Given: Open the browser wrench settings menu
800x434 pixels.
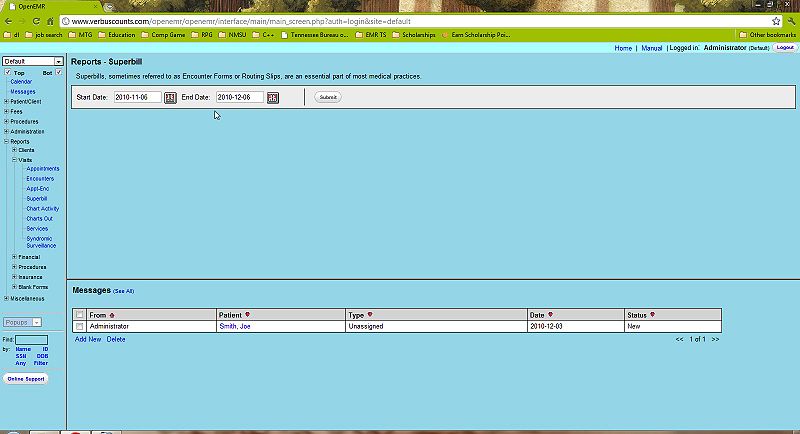Looking at the screenshot, I should tap(791, 21).
